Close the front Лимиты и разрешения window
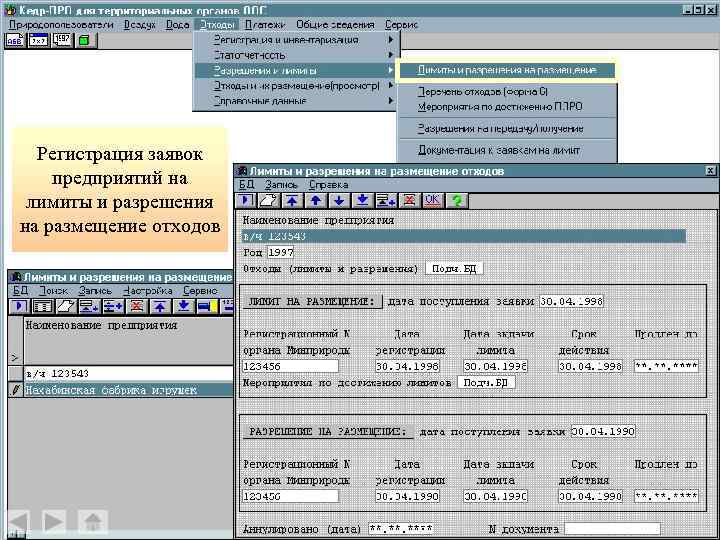720x540 pixels. [x=710, y=171]
